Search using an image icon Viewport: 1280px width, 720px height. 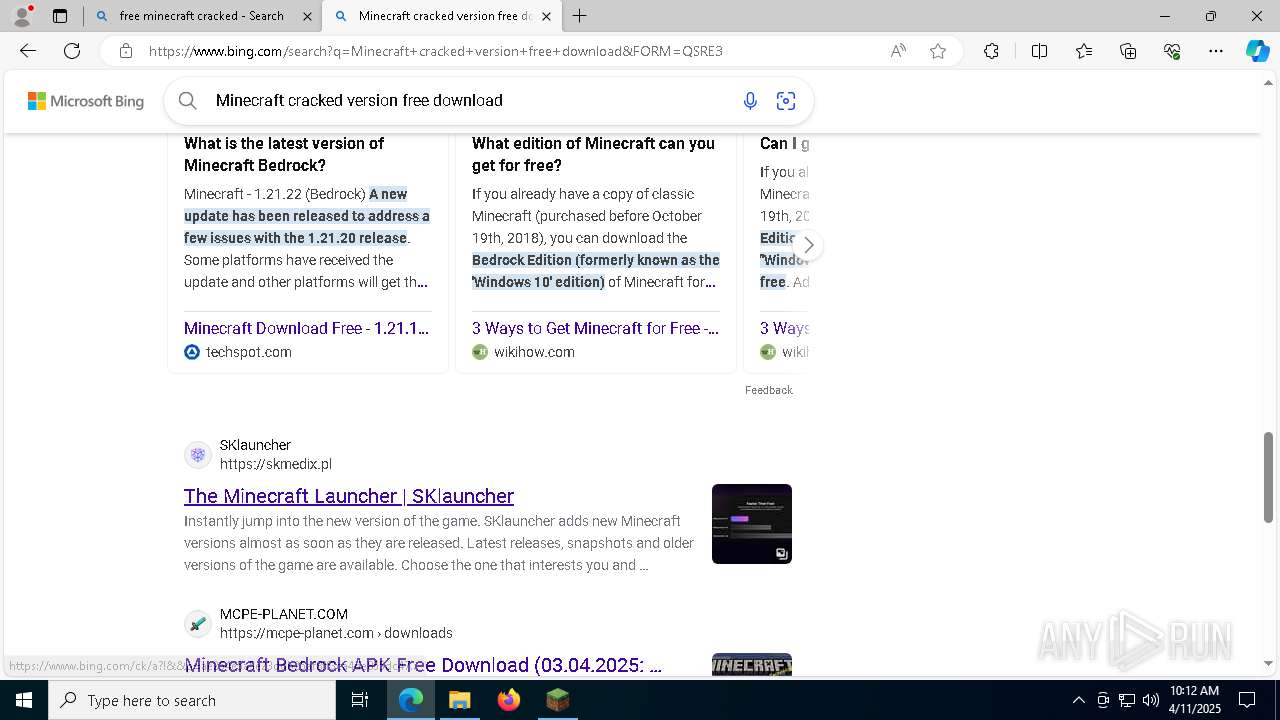786,101
